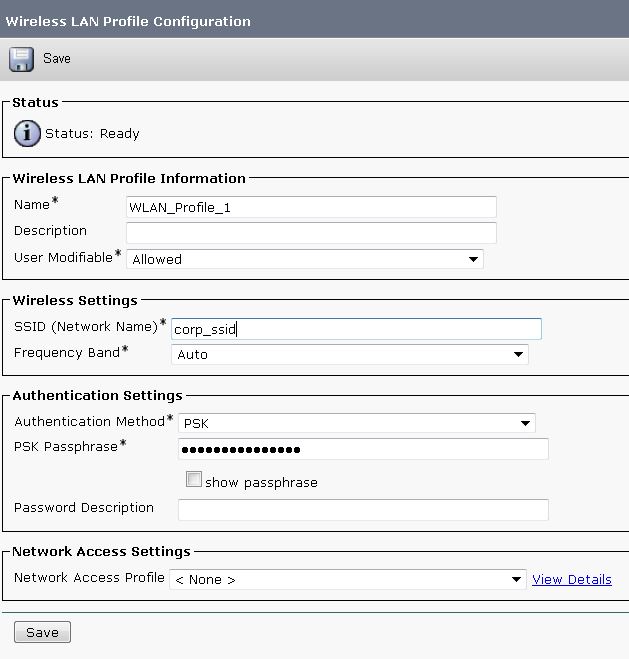The image size is (629, 659).
Task: Click the Password Description text box
Action: [x=363, y=509]
